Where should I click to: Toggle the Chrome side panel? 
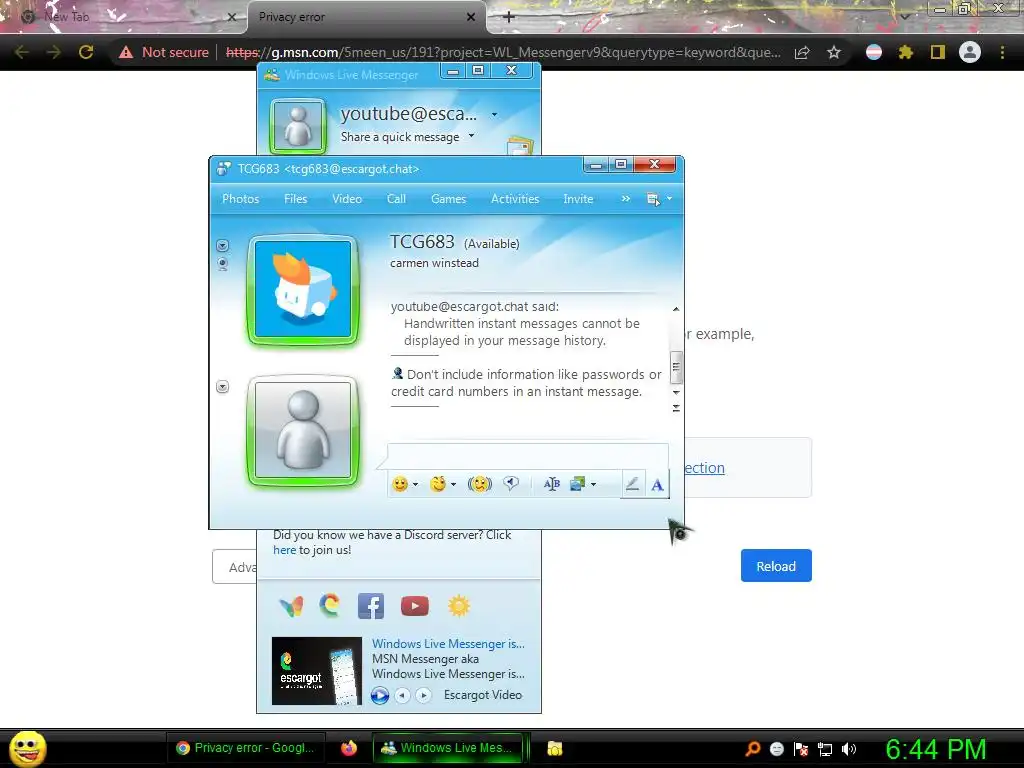tap(938, 52)
